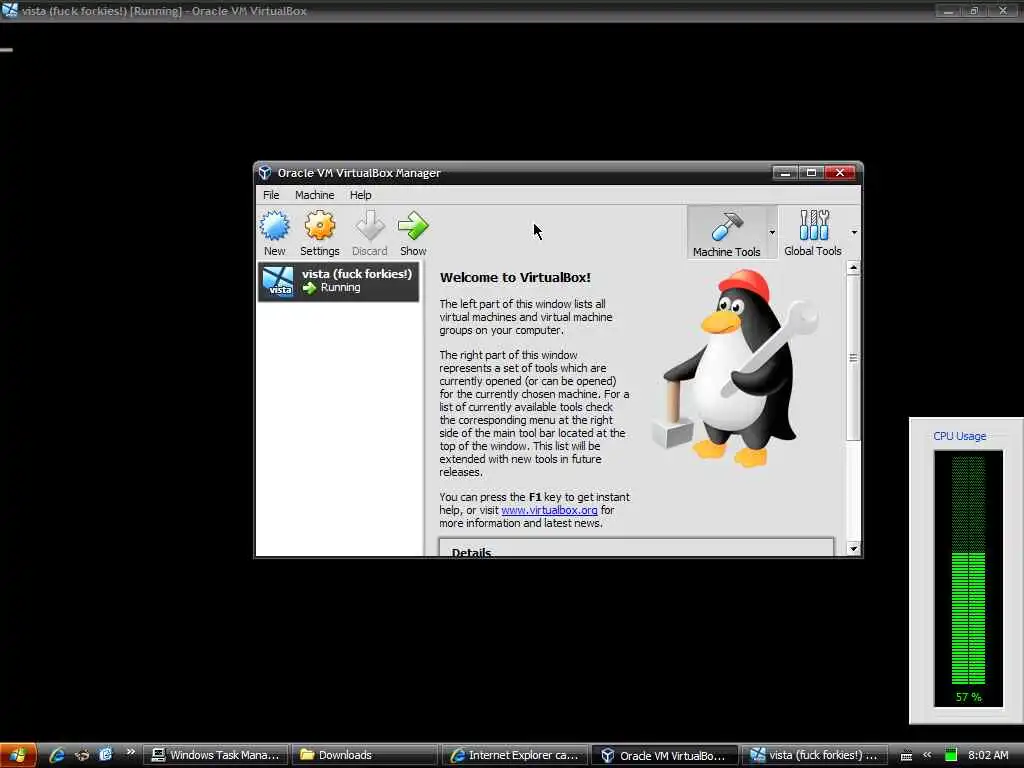The image size is (1024, 768).
Task: Click the 57 % CPU value
Action: tap(968, 697)
